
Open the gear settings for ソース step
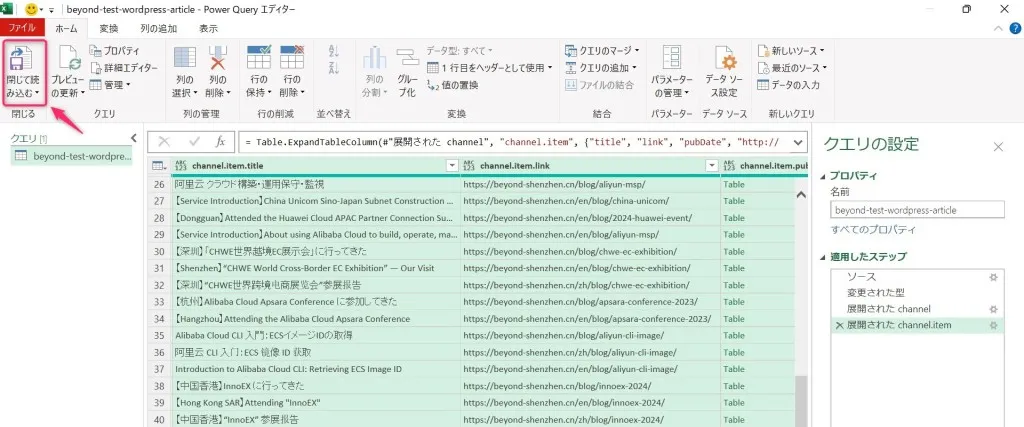point(993,276)
